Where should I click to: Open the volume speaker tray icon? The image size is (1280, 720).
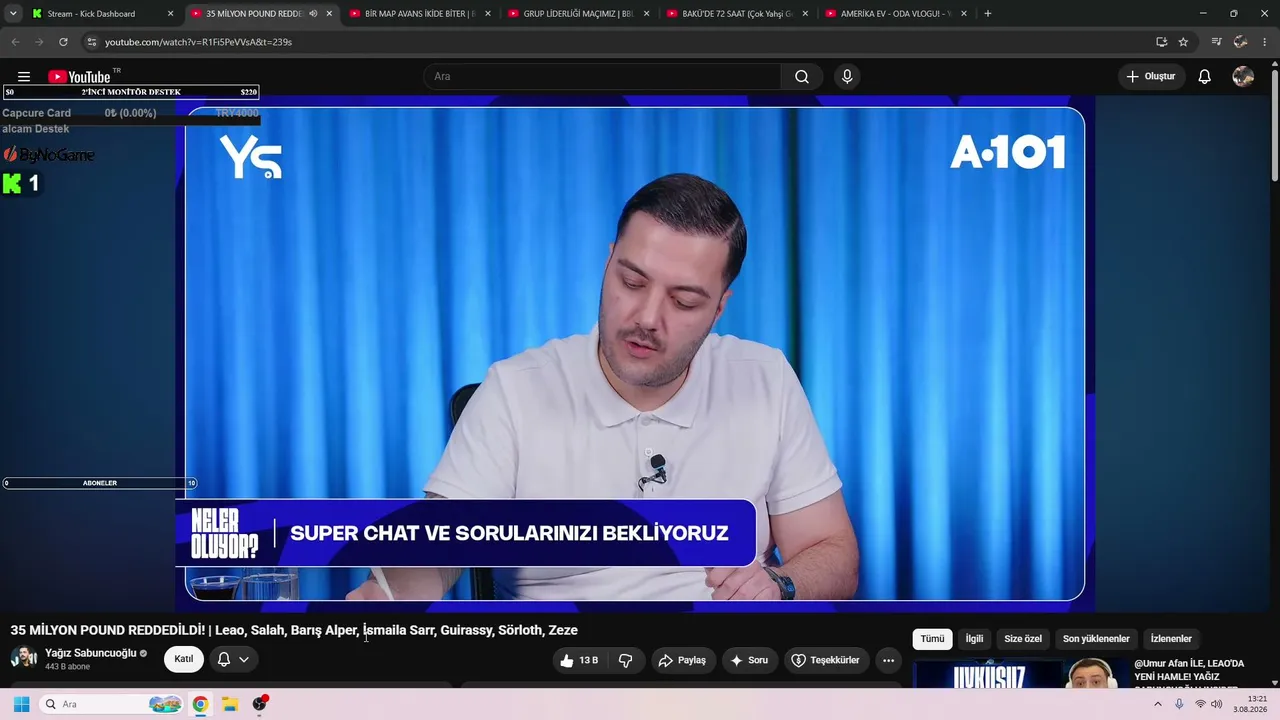click(x=1217, y=704)
